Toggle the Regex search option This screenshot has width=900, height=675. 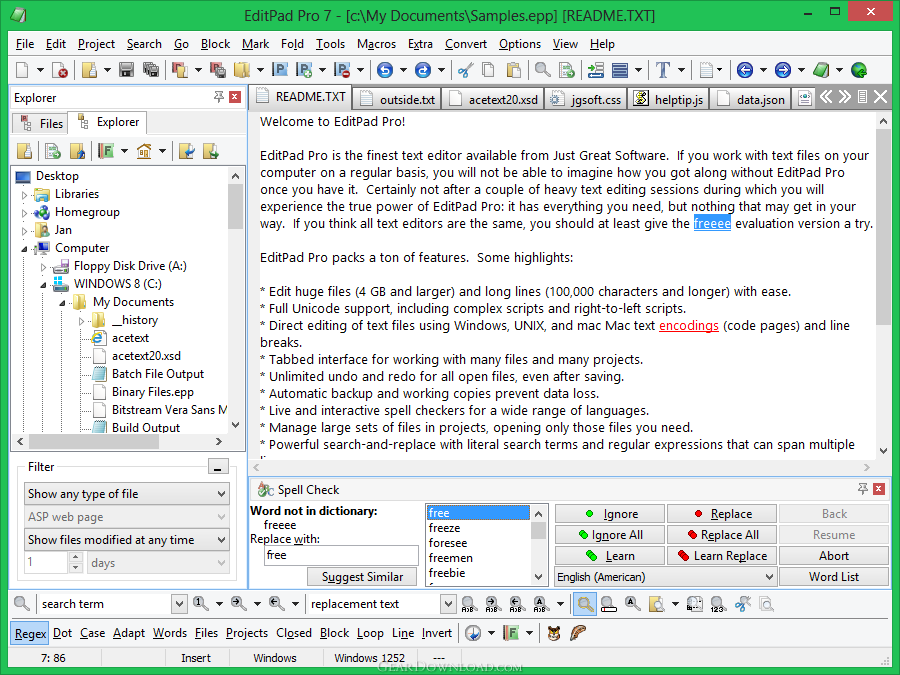(x=30, y=634)
